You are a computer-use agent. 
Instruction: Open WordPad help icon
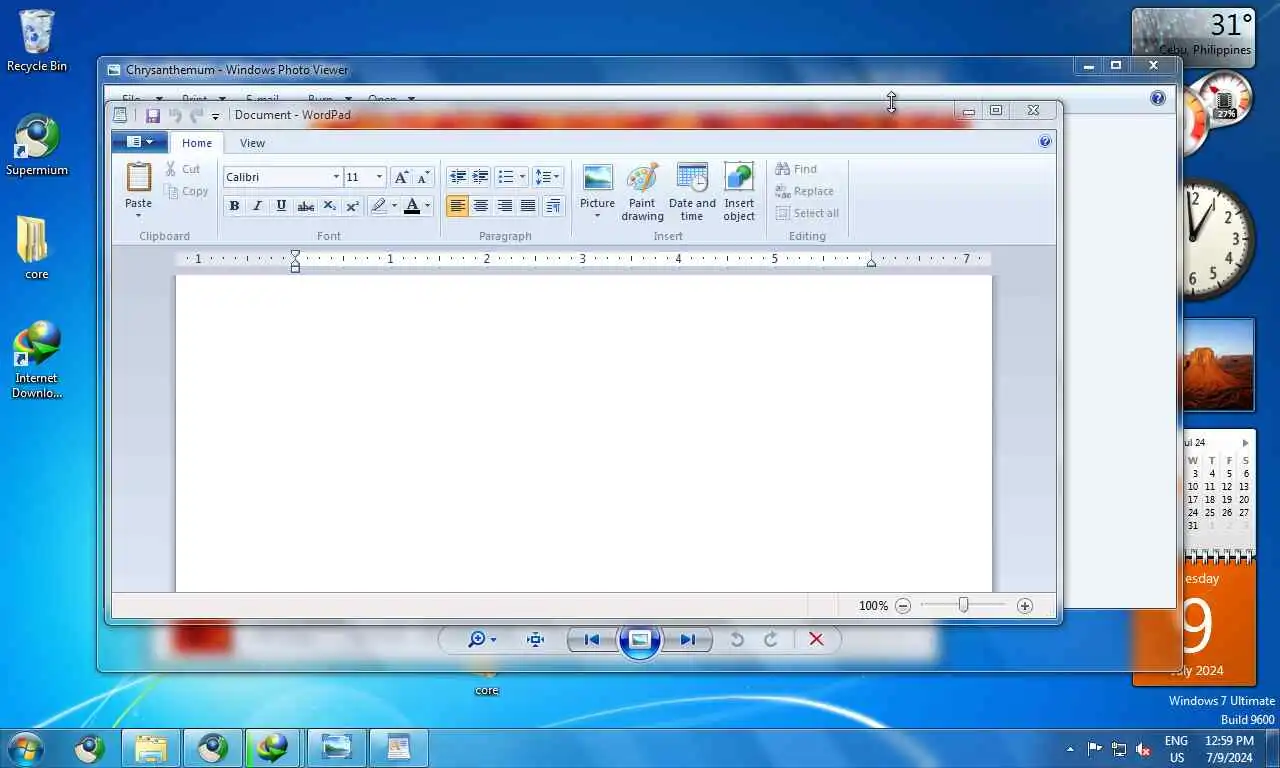click(1045, 142)
